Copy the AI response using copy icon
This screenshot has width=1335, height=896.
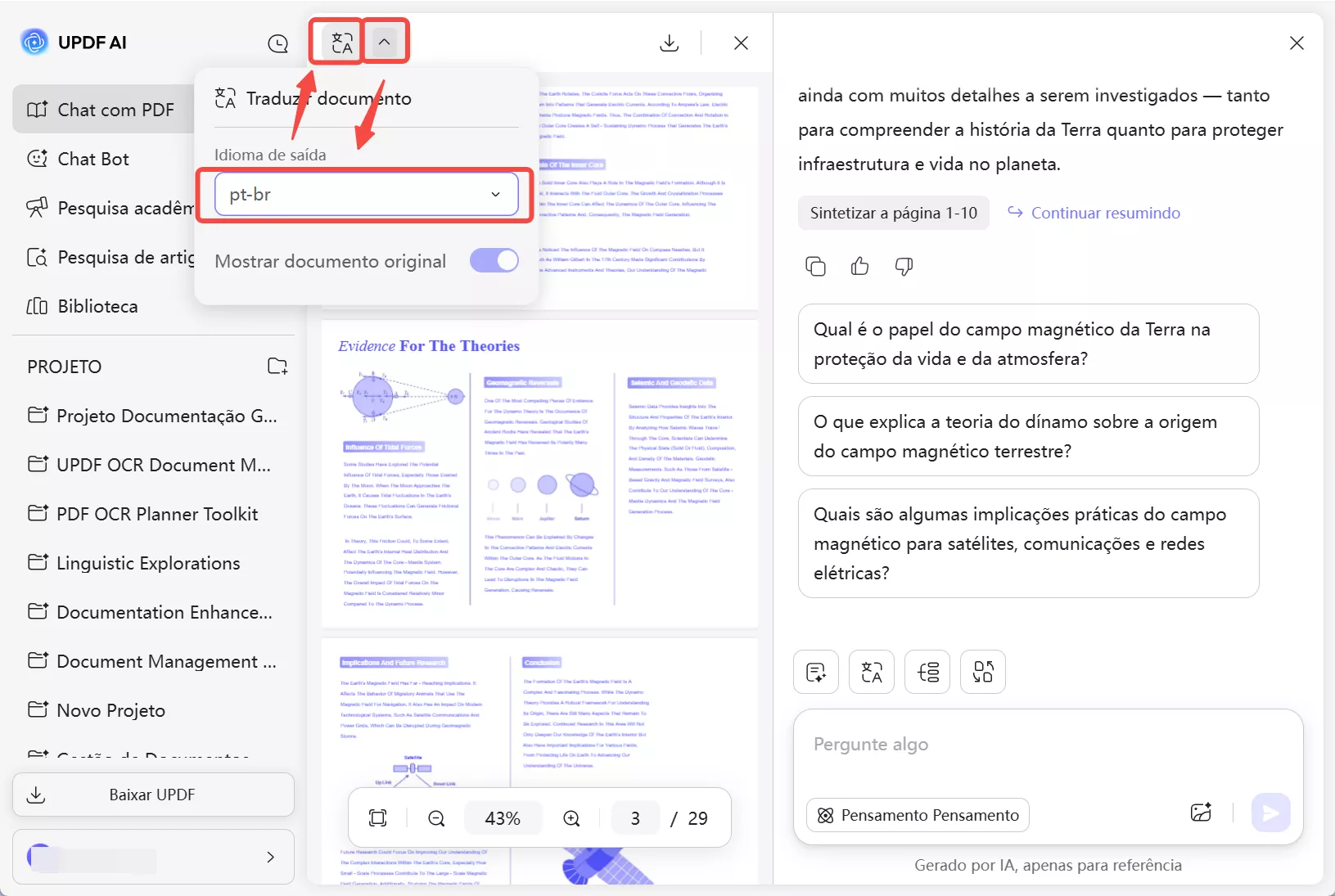tap(815, 266)
